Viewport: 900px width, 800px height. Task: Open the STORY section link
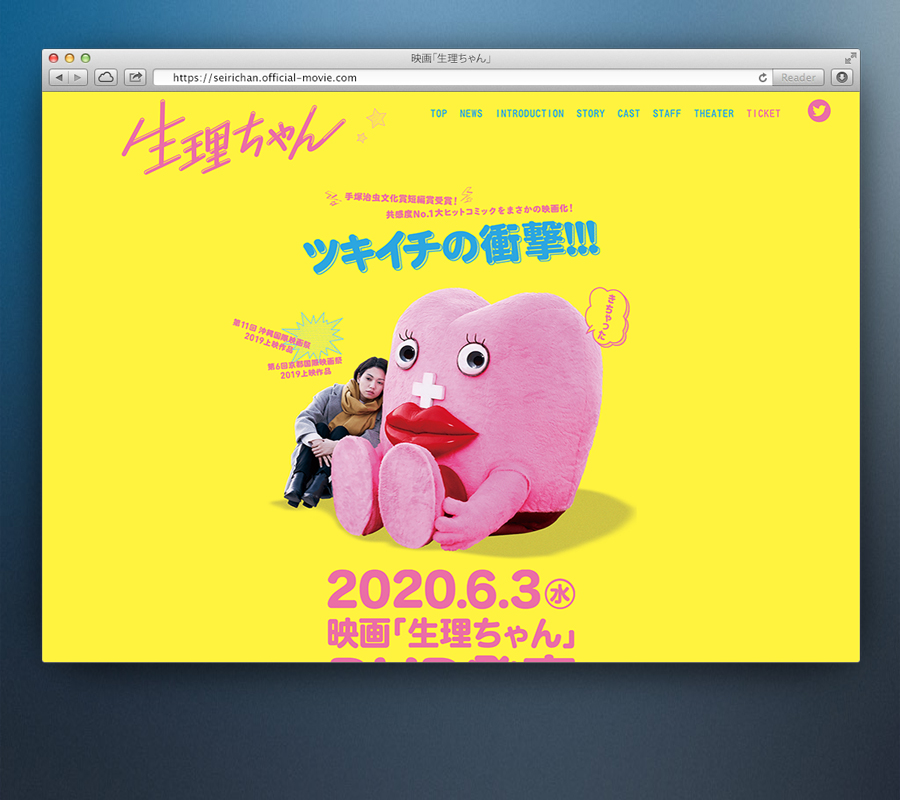click(x=590, y=114)
